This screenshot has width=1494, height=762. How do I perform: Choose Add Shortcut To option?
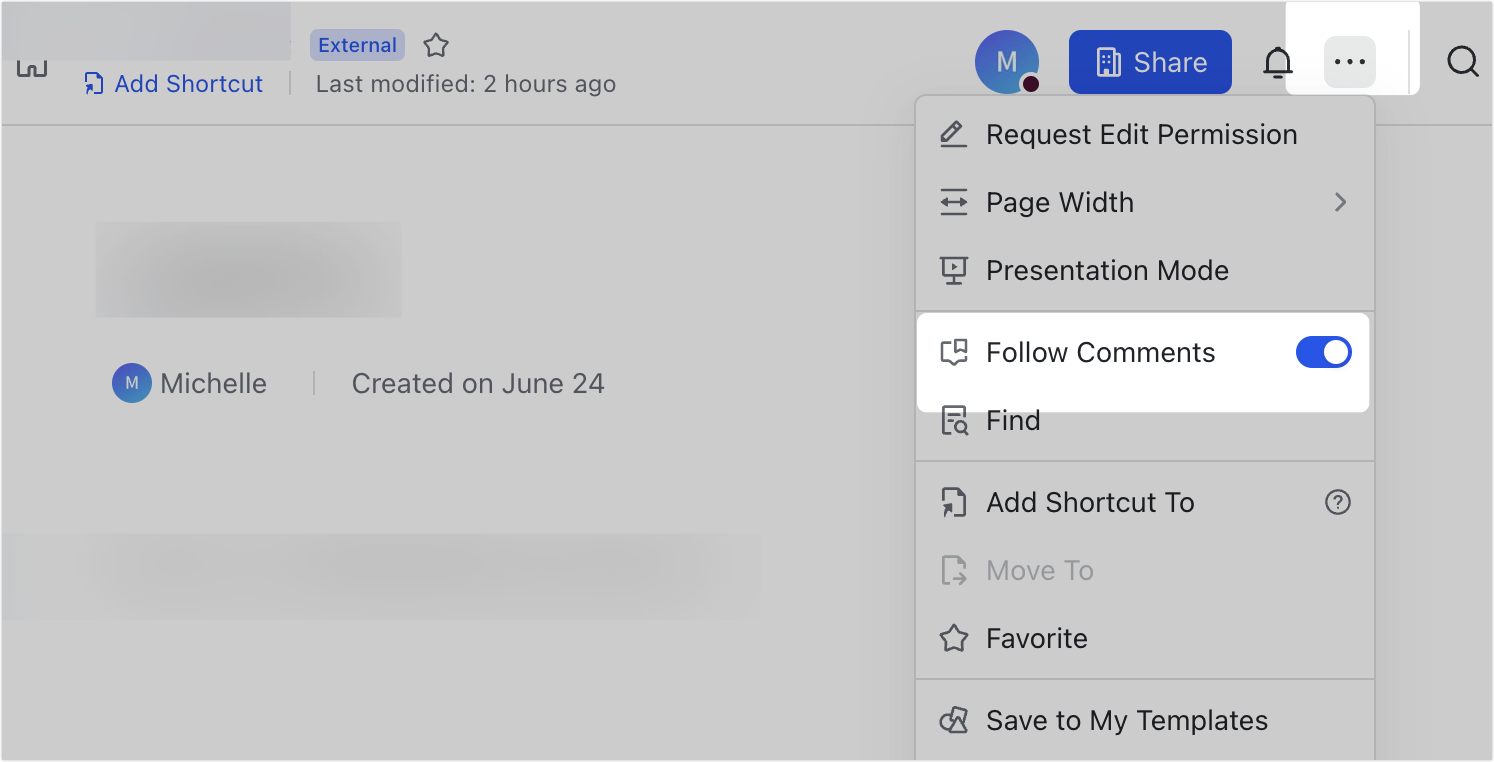click(1145, 502)
